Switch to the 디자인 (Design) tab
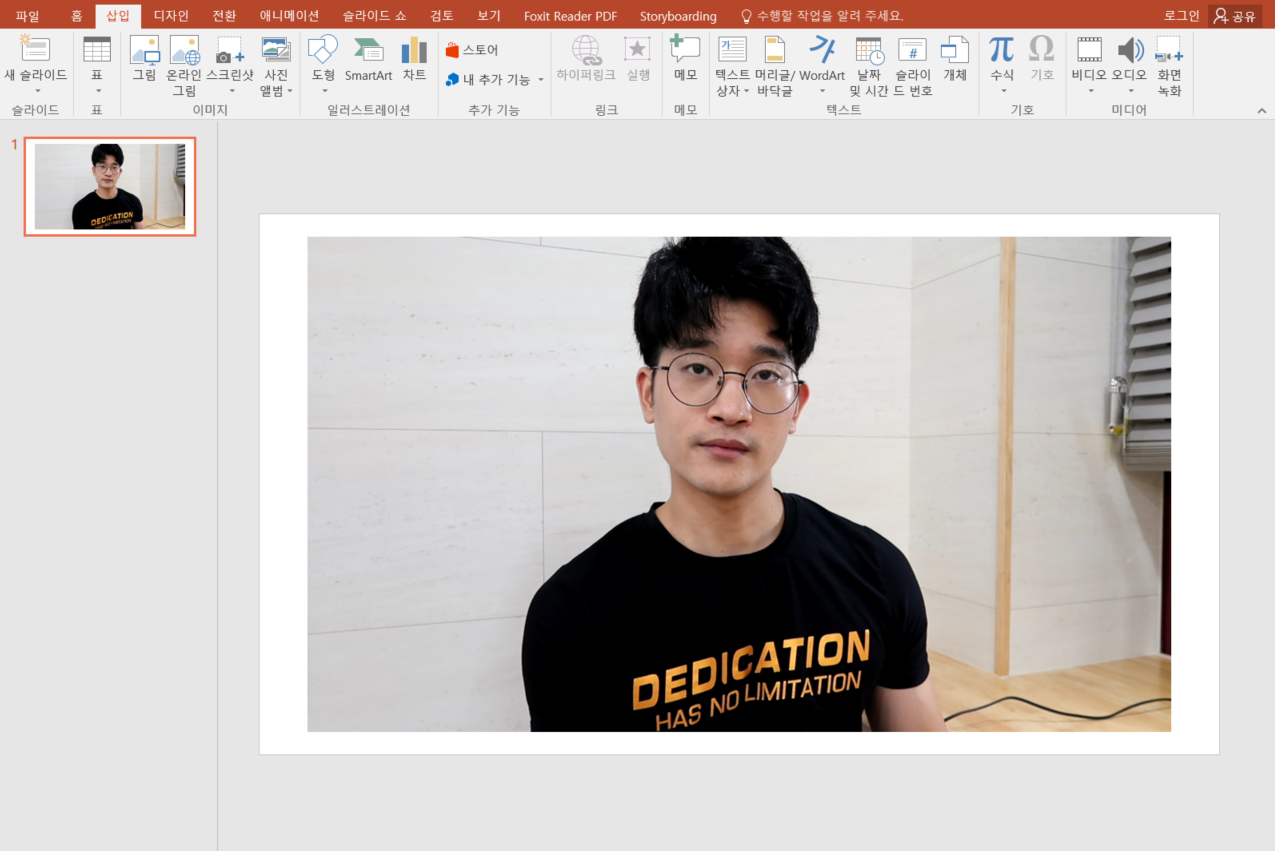 click(x=171, y=16)
